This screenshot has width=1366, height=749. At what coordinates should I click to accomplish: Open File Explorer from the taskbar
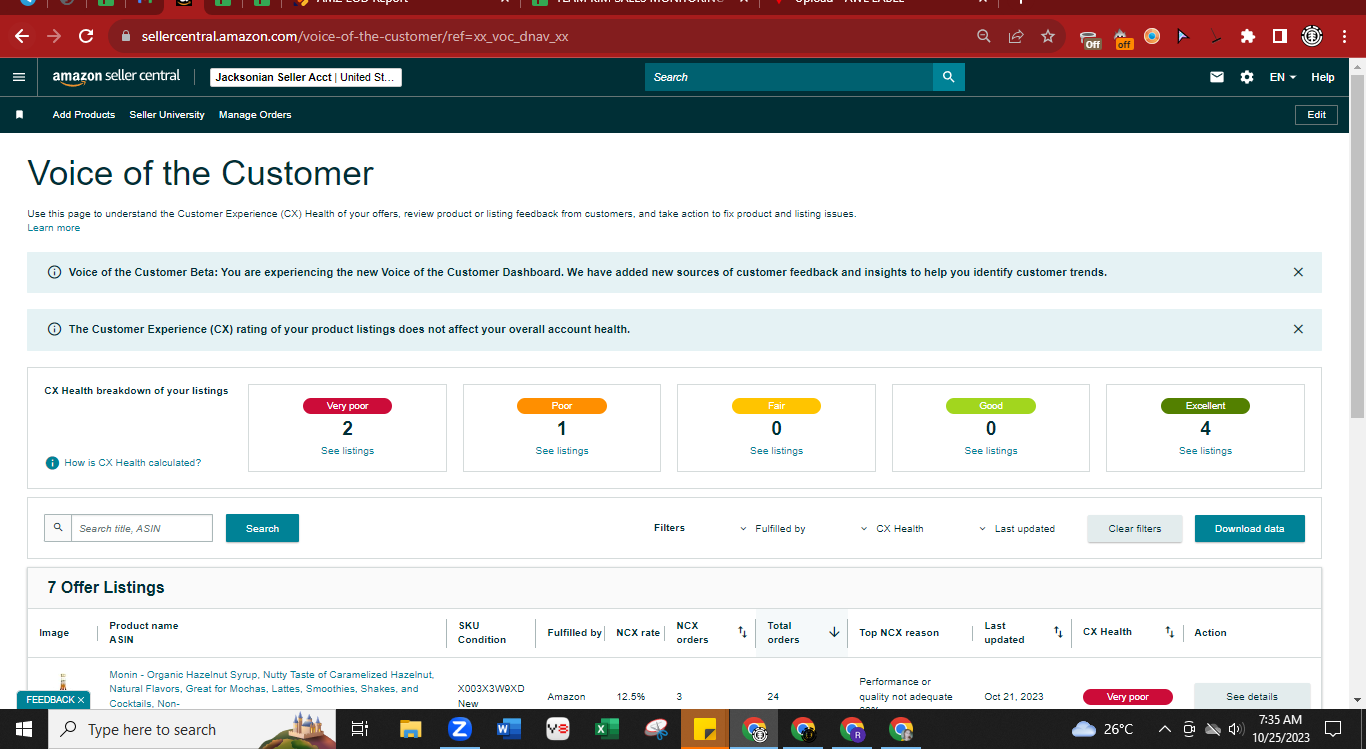(411, 729)
